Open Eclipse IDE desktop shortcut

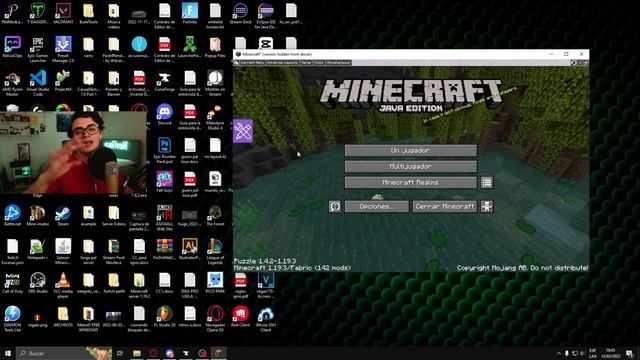click(266, 16)
